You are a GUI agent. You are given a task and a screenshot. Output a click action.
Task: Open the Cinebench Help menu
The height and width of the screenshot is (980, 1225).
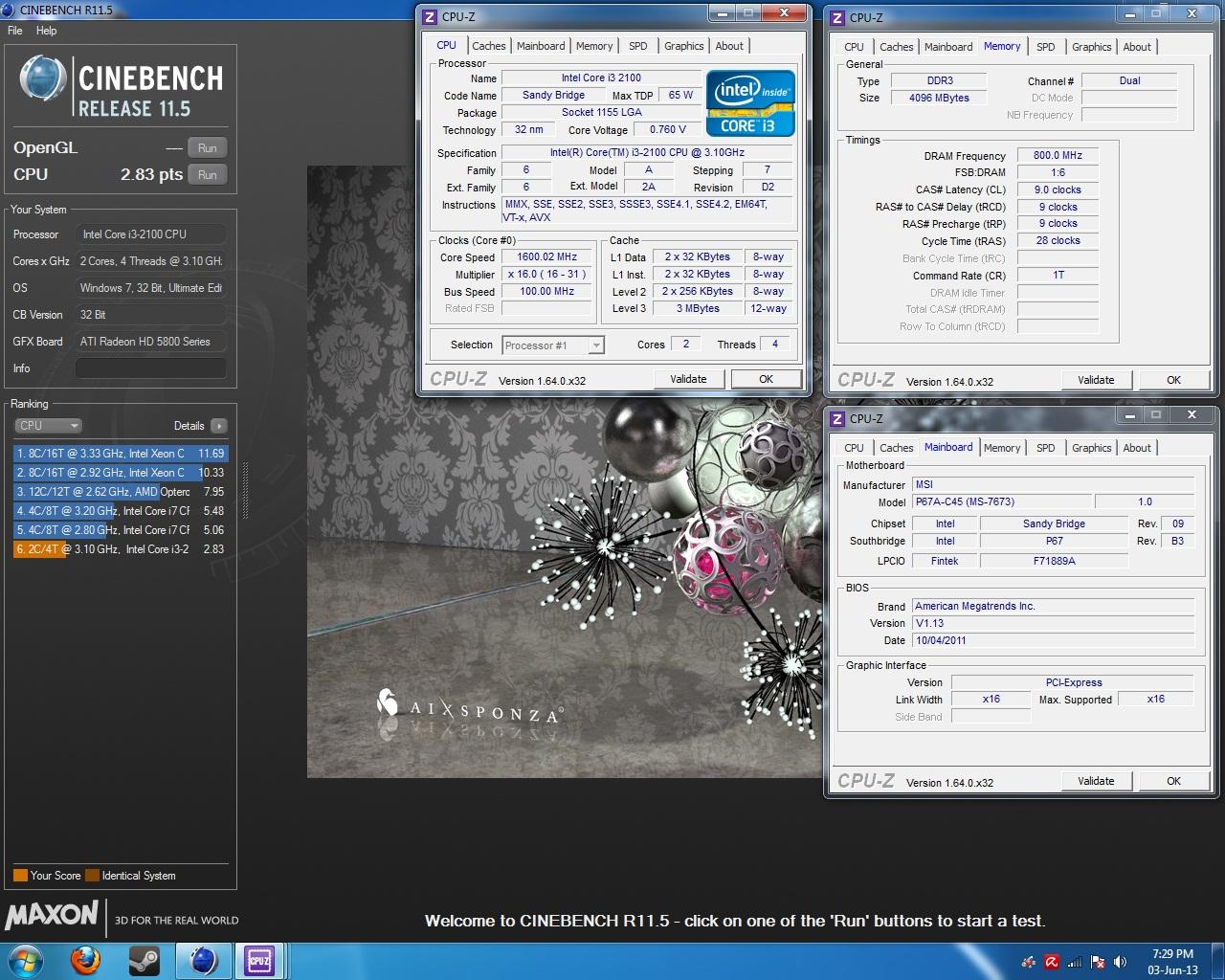click(47, 31)
